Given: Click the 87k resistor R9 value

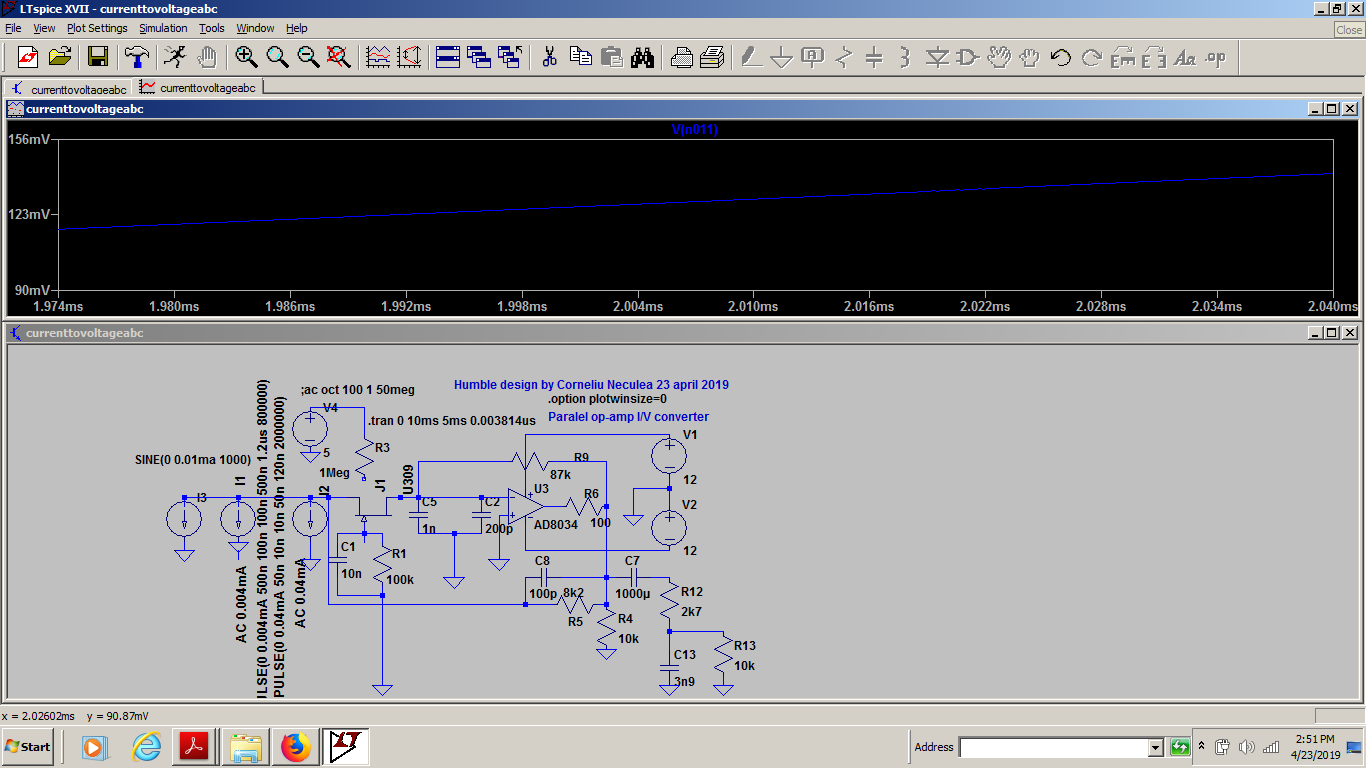Looking at the screenshot, I should pyautogui.click(x=560, y=474).
